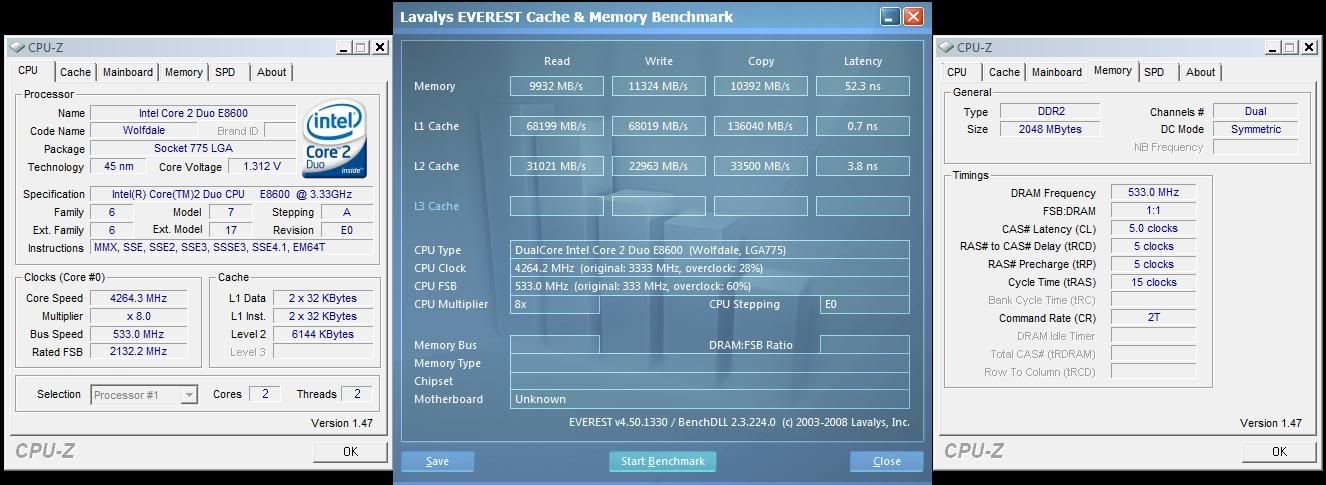Click the CPU-Z title bar icon in left window

tap(19, 47)
